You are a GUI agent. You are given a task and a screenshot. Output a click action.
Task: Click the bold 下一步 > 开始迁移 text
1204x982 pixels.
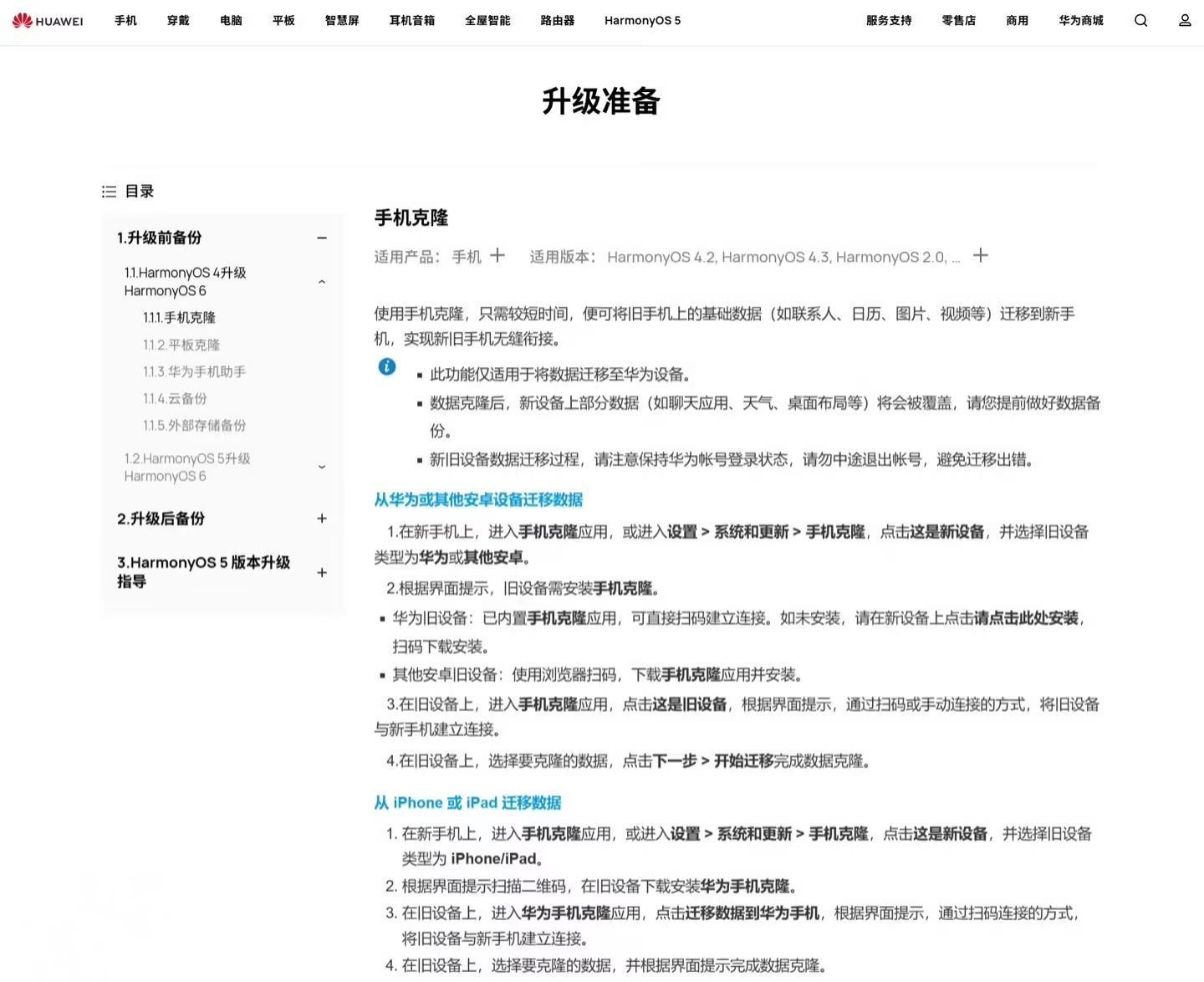point(713,761)
